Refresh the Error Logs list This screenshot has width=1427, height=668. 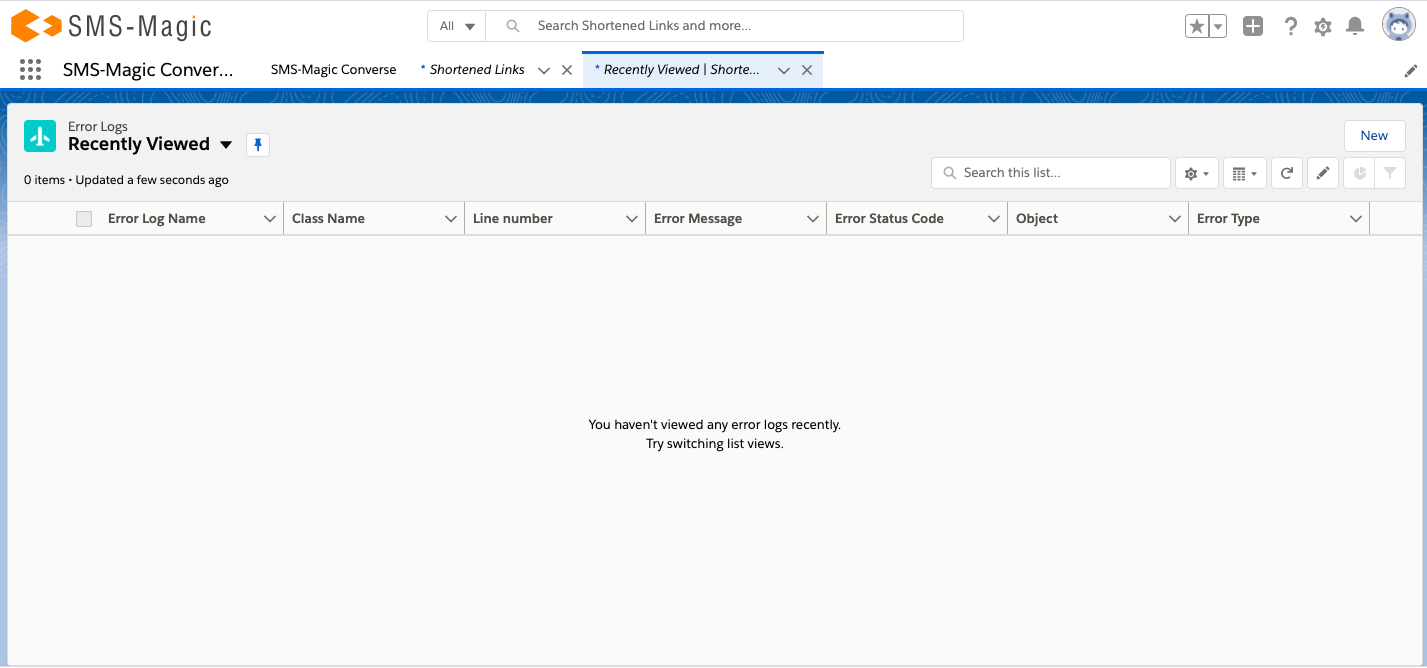click(x=1287, y=172)
